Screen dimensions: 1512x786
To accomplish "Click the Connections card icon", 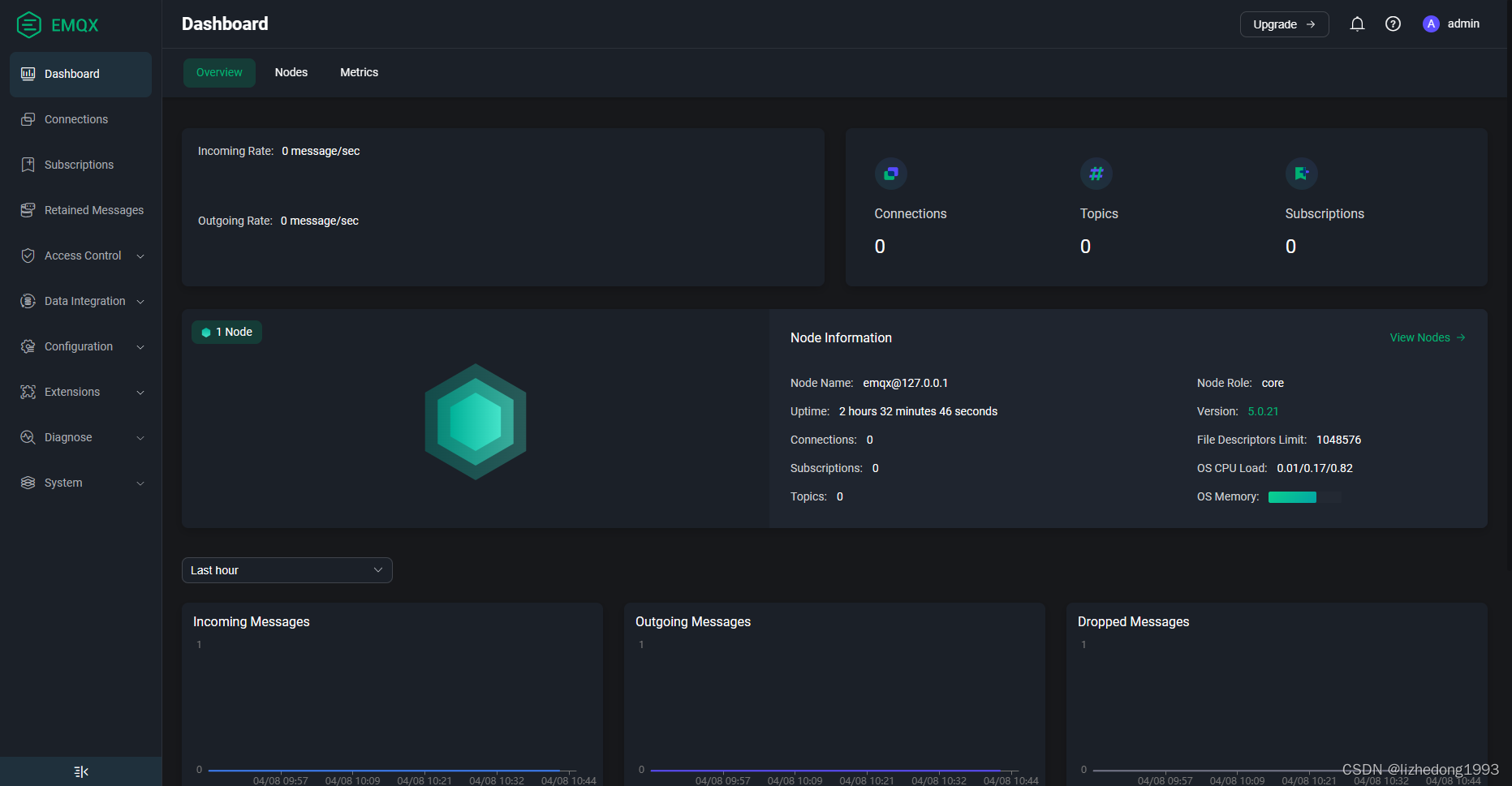I will (891, 174).
